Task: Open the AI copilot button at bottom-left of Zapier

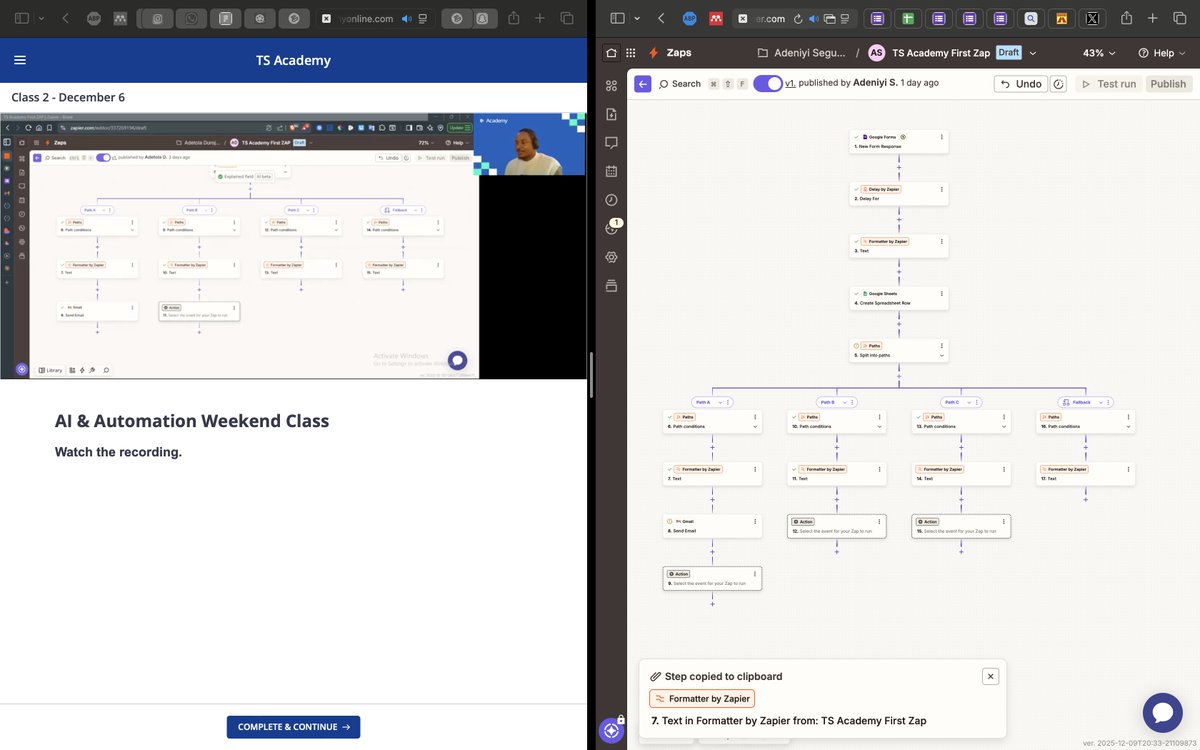Action: point(612,731)
